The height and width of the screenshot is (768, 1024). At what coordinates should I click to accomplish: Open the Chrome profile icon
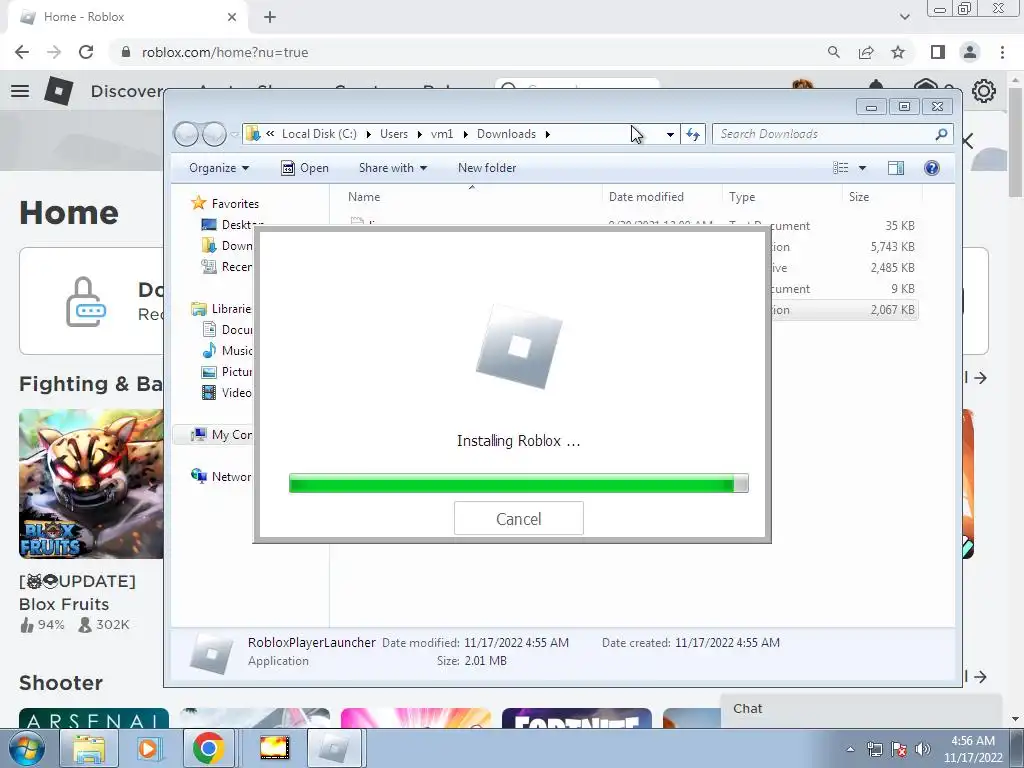point(970,52)
